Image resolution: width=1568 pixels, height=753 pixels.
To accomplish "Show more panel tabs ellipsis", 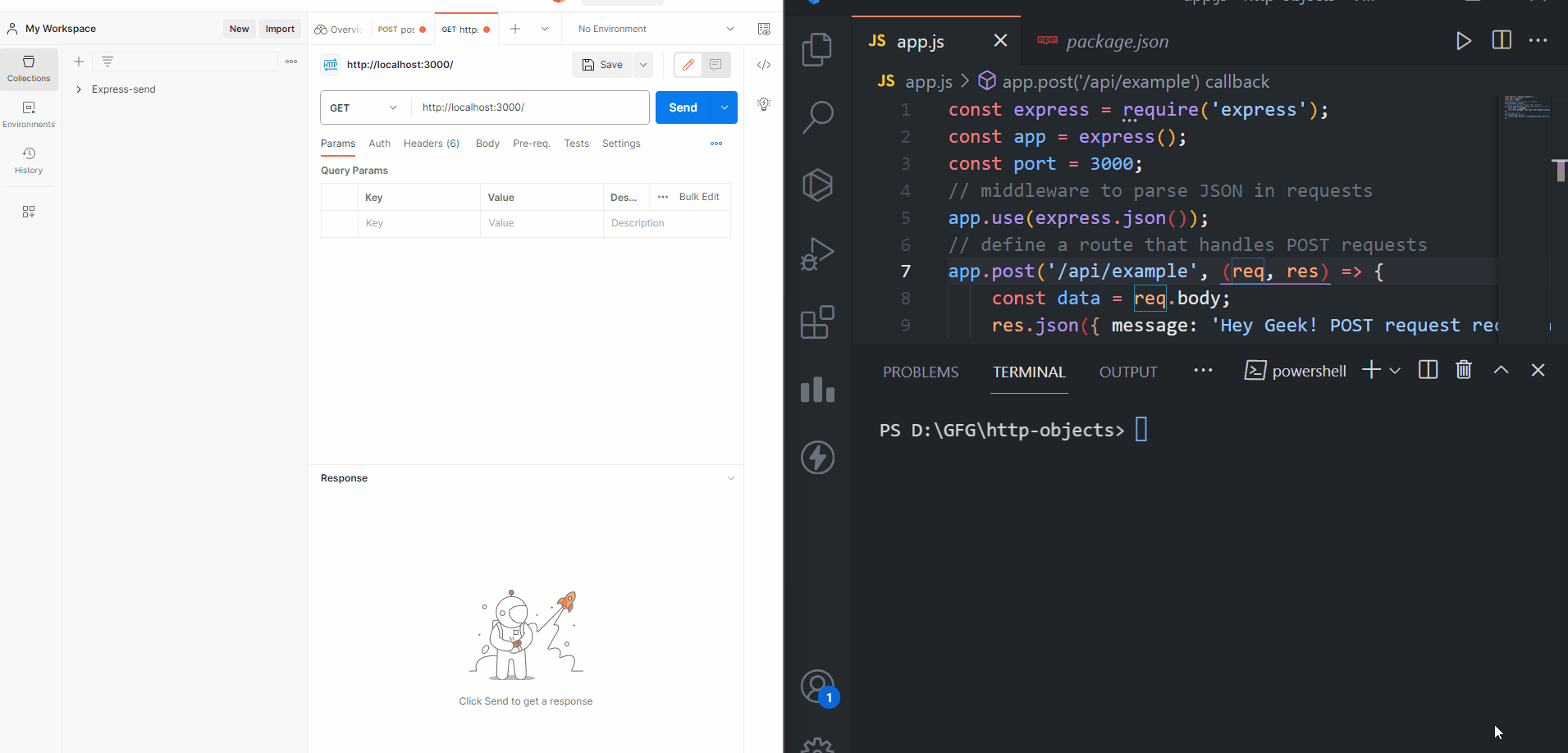I will [x=1203, y=371].
